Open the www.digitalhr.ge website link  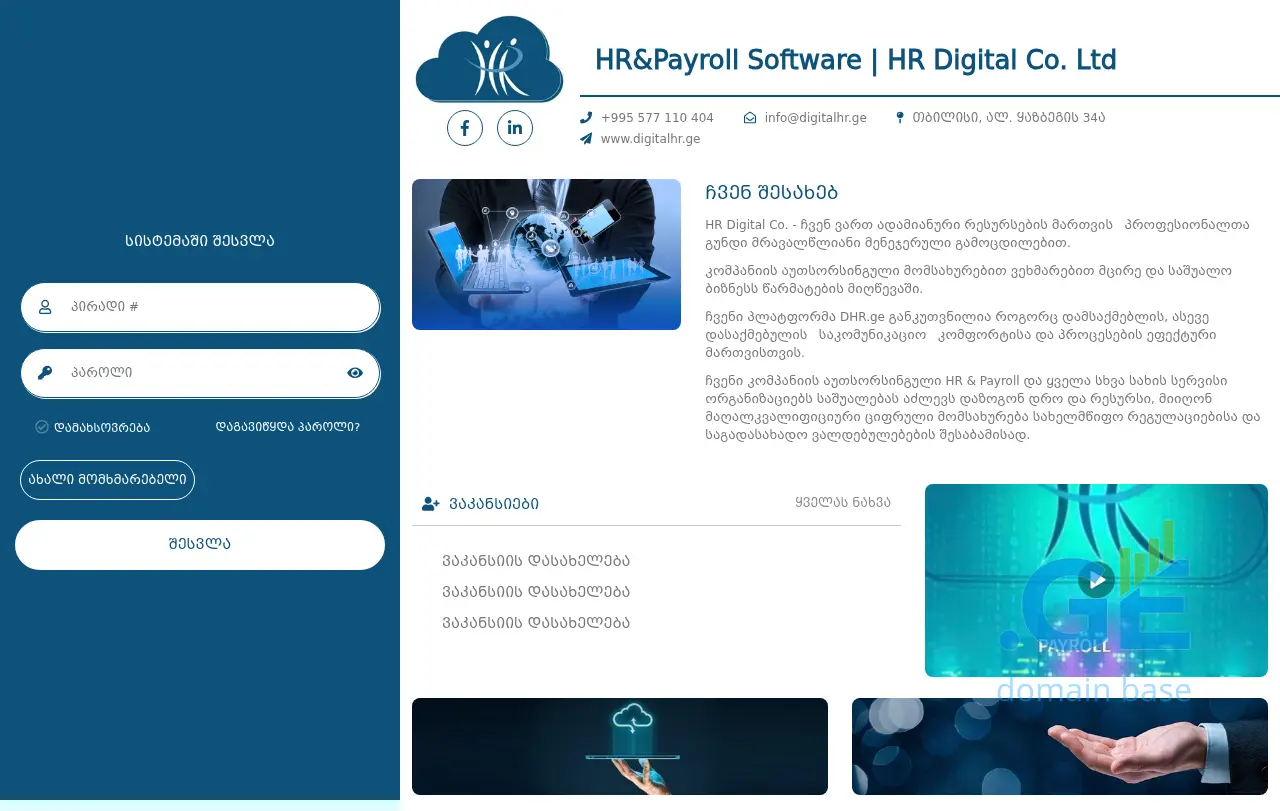tap(650, 139)
